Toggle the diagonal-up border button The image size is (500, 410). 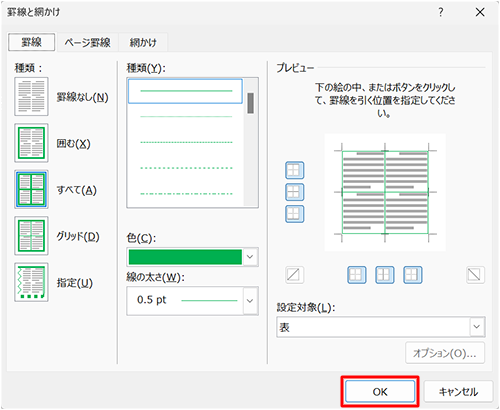coord(295,275)
